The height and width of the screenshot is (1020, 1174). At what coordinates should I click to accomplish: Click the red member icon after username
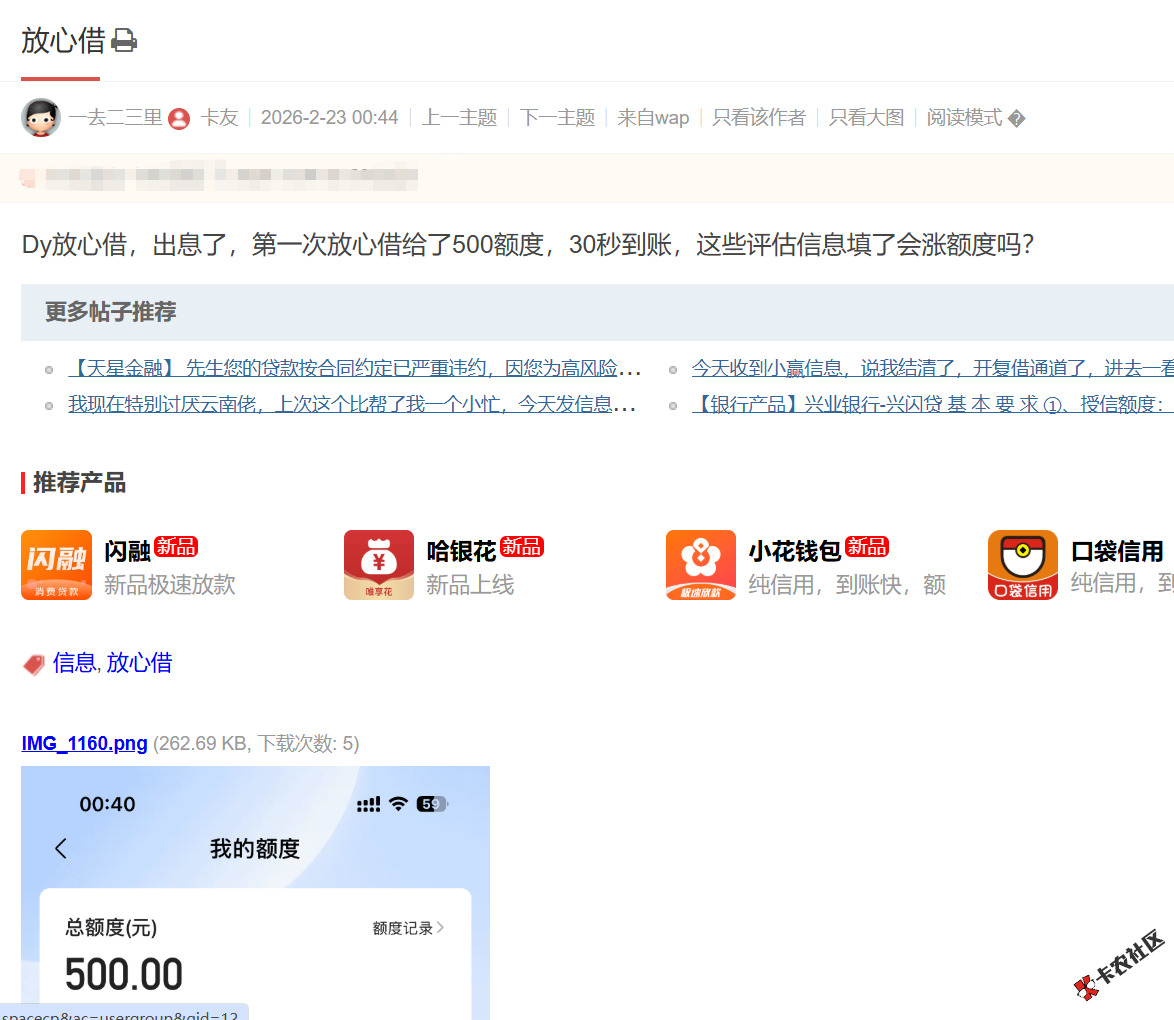click(x=178, y=118)
